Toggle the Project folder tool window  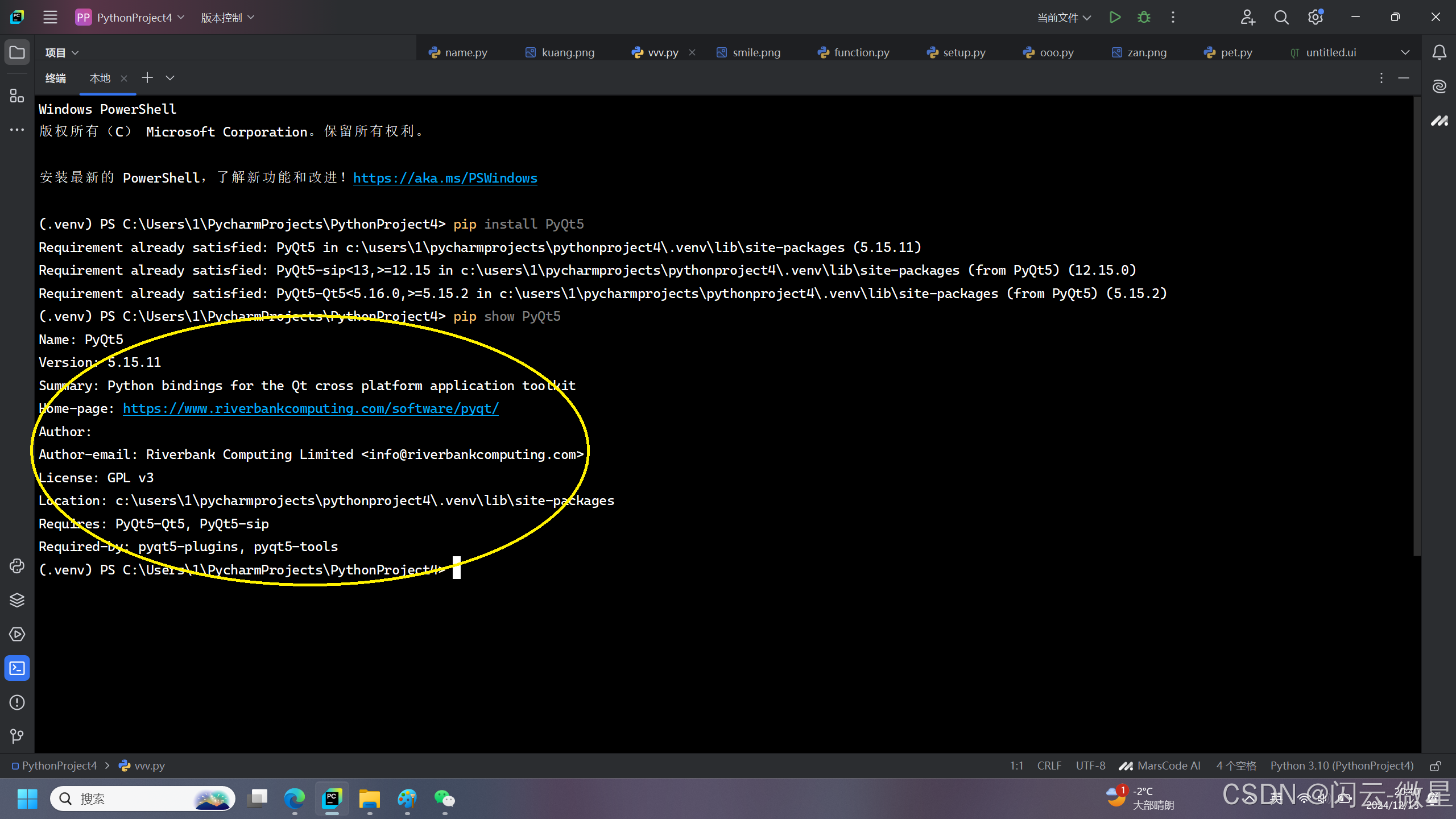[x=17, y=52]
